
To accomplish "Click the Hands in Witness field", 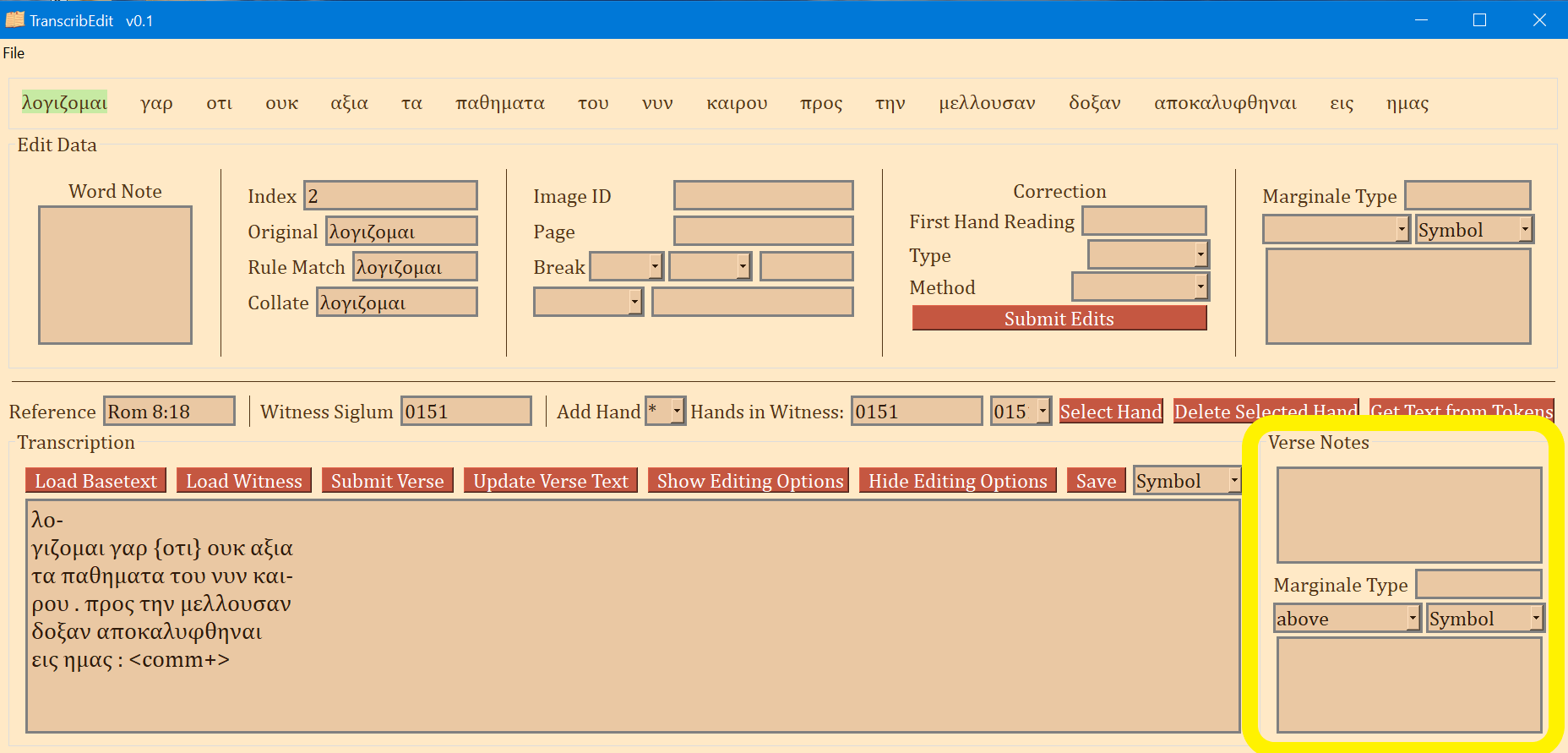I will (917, 411).
